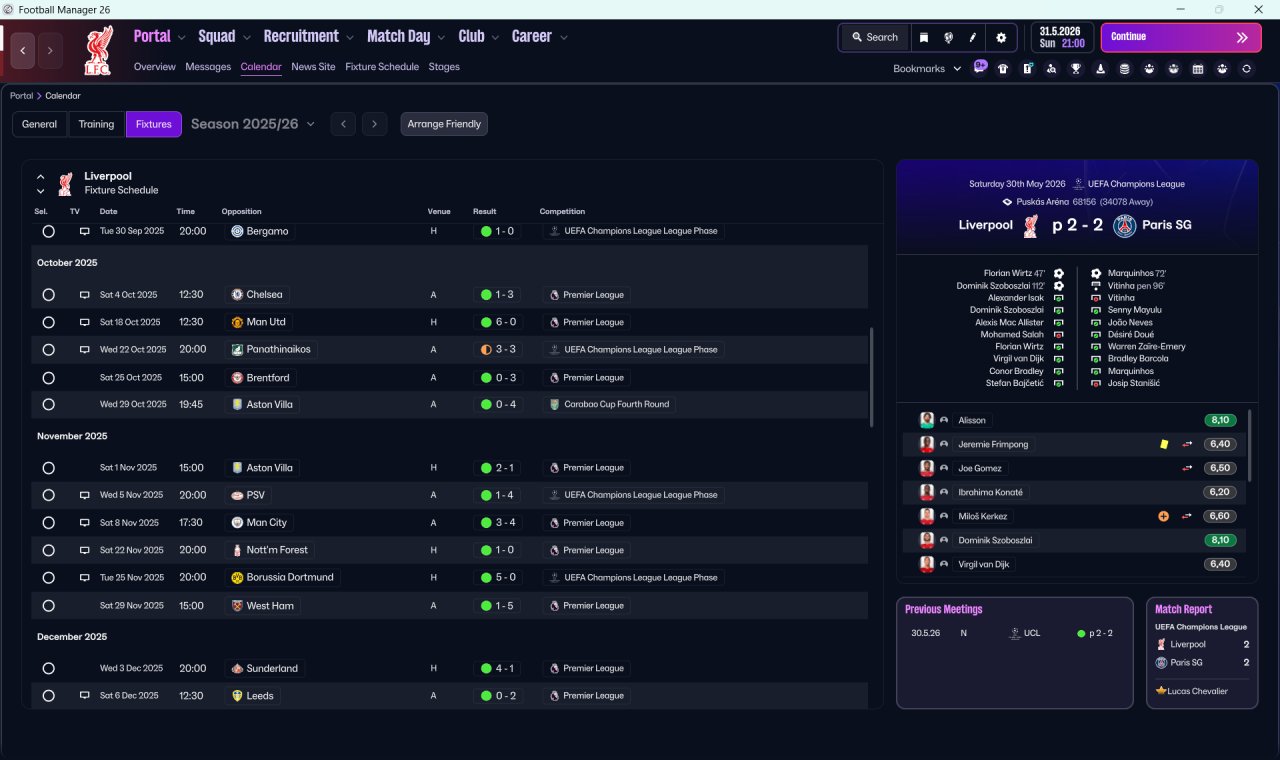This screenshot has width=1280, height=760.
Task: Open the training cone bookmark icon
Action: [1100, 69]
